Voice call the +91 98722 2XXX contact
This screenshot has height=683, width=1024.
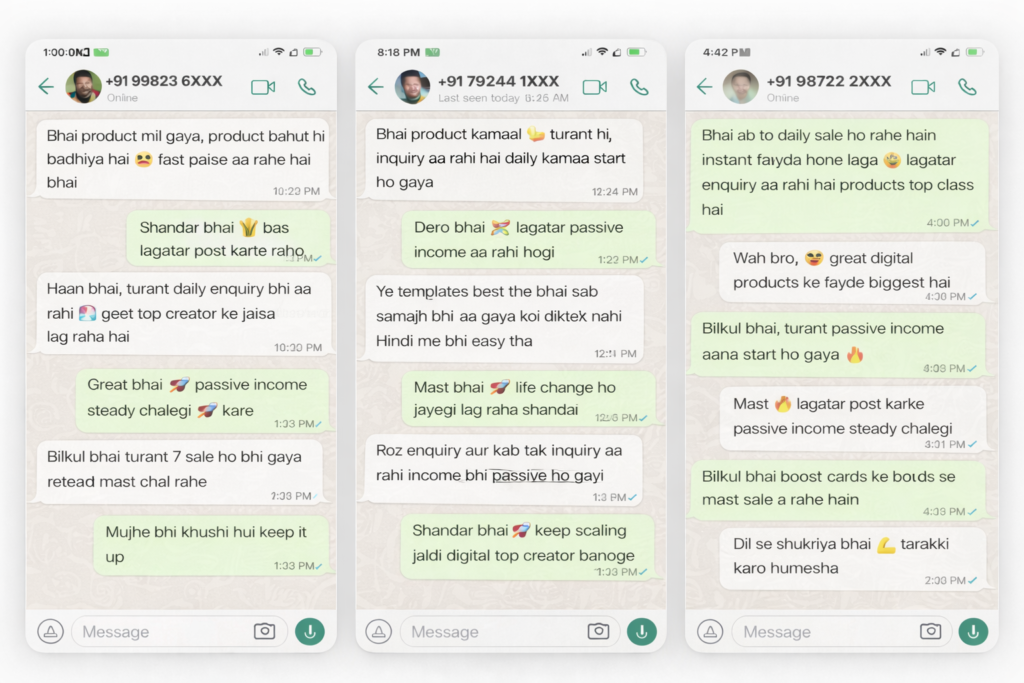[967, 87]
